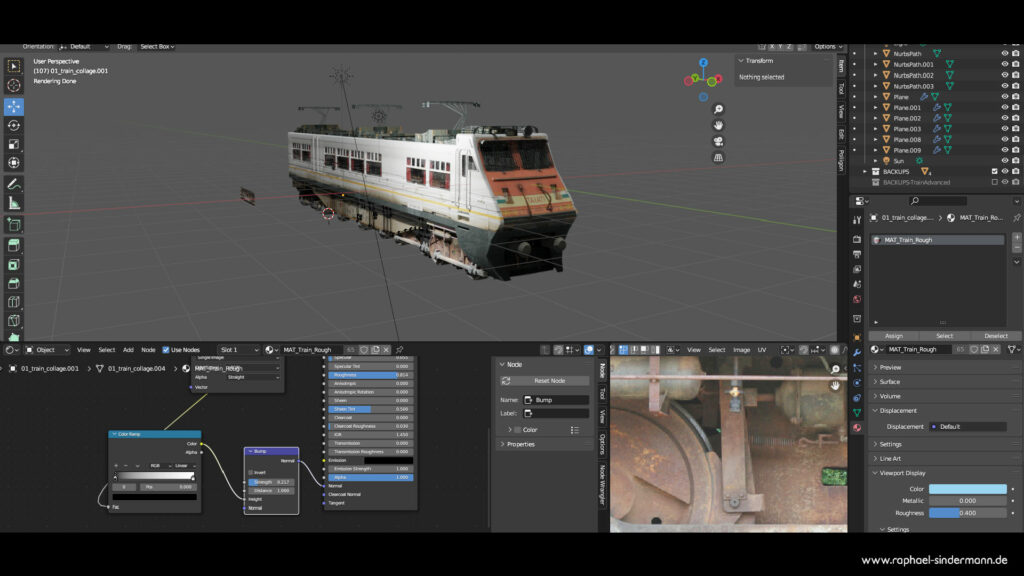Open node editor Add menu
The height and width of the screenshot is (576, 1024).
pos(128,350)
